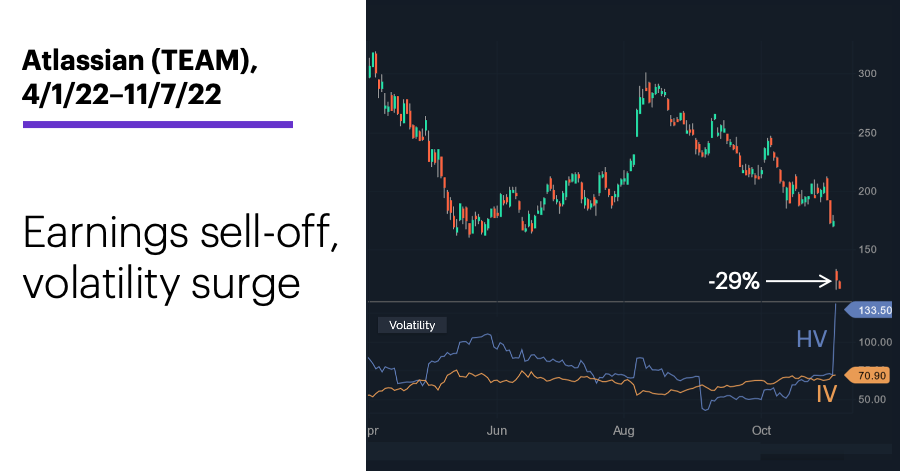The height and width of the screenshot is (471, 900).
Task: Click the last red candlestick after the gap
Action: (x=840, y=283)
